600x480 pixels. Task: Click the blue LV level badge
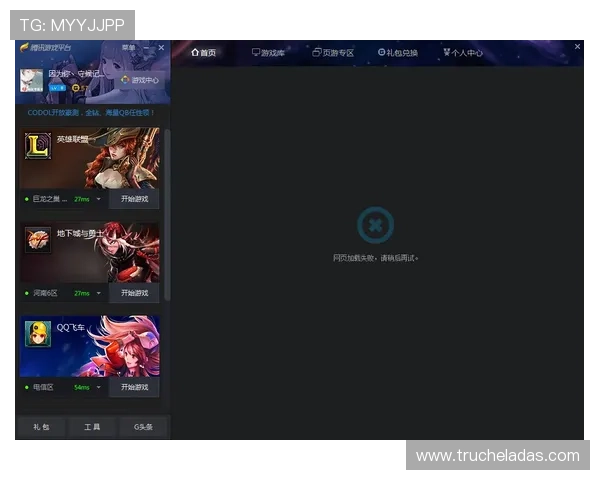click(x=57, y=88)
